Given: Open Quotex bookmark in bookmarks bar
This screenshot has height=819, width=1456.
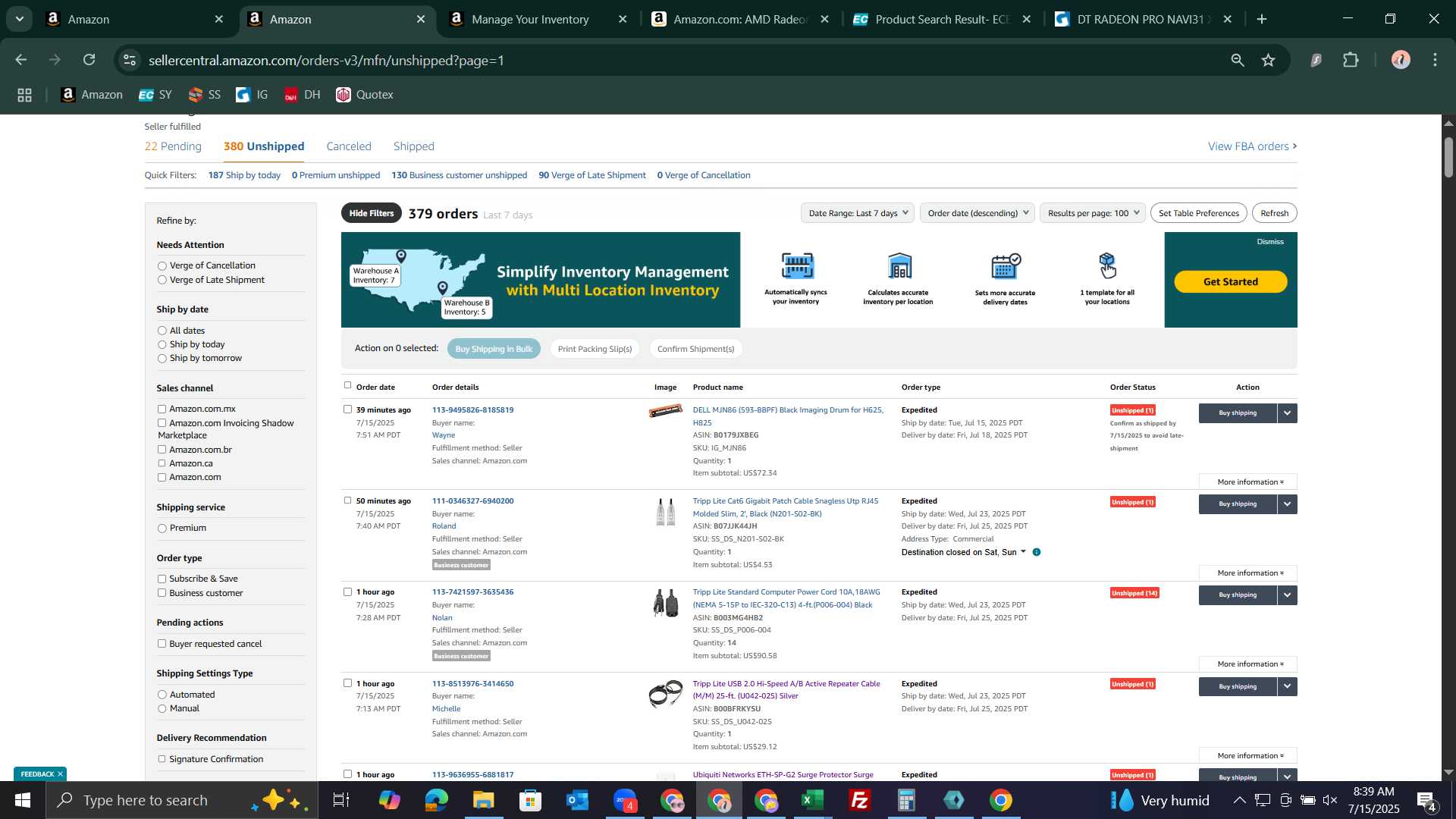Looking at the screenshot, I should (x=365, y=95).
